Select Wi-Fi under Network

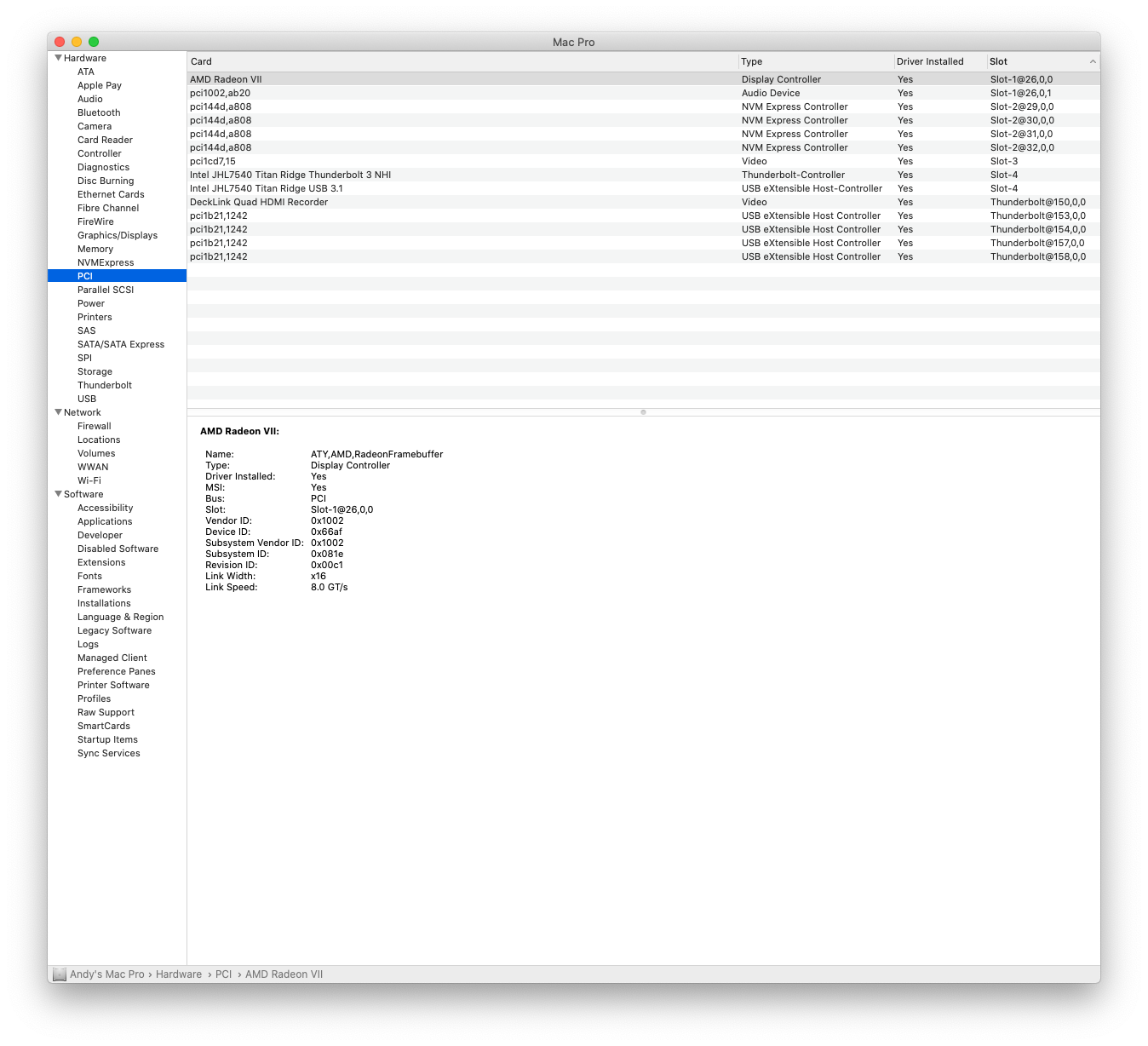89,480
